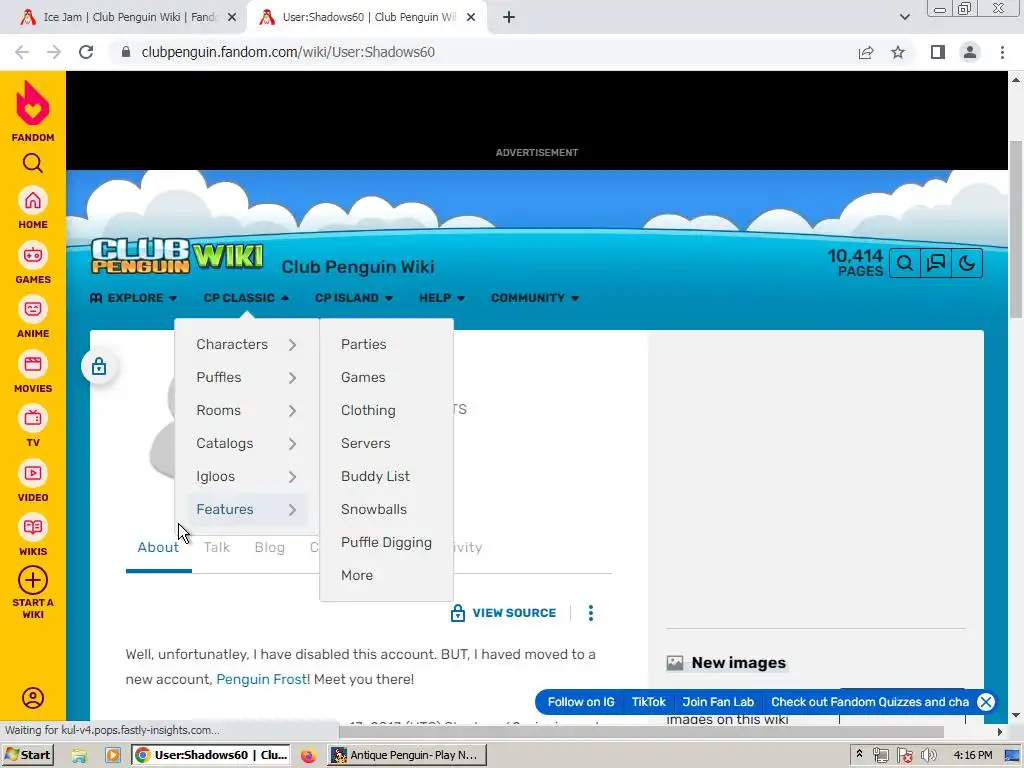This screenshot has height=768, width=1024.
Task: Open Wikis section in Fandom sidebar
Action: (33, 536)
